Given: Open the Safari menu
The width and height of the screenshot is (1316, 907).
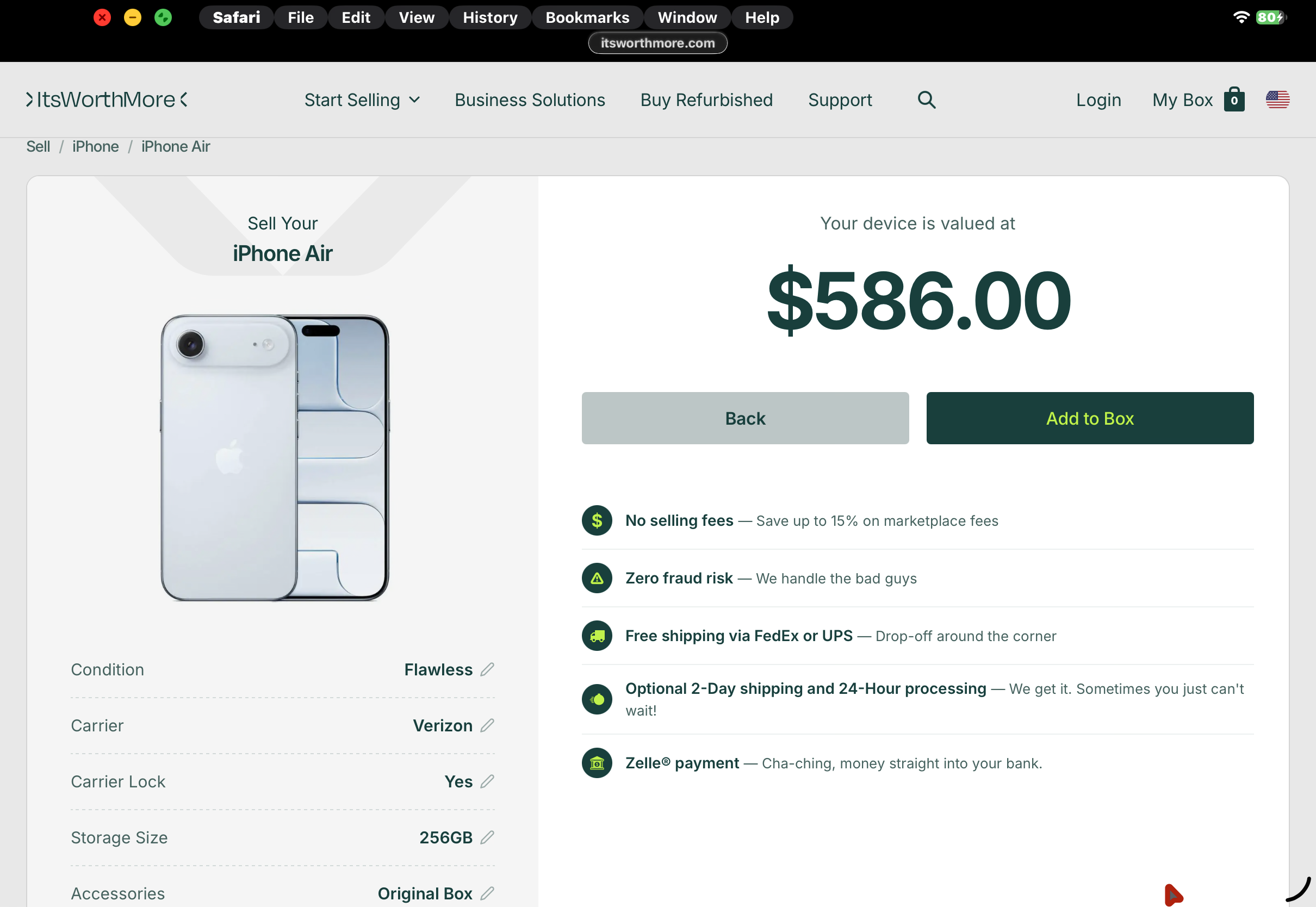Looking at the screenshot, I should (237, 17).
